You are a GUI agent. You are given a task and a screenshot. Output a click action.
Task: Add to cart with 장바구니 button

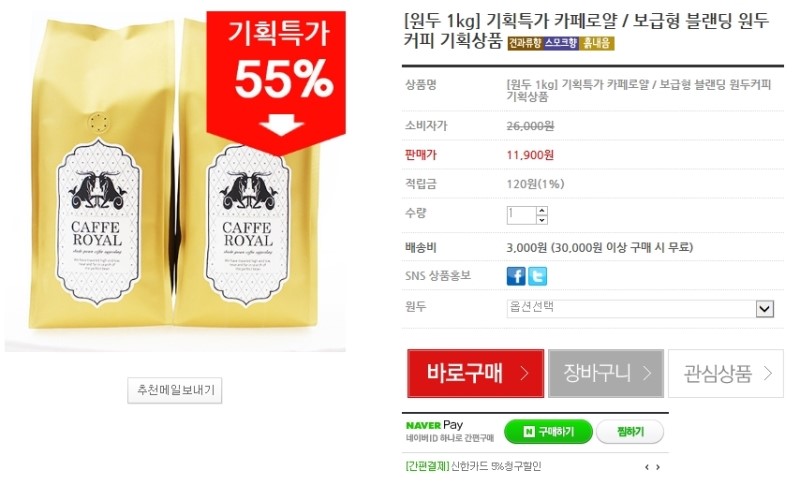pyautogui.click(x=606, y=373)
